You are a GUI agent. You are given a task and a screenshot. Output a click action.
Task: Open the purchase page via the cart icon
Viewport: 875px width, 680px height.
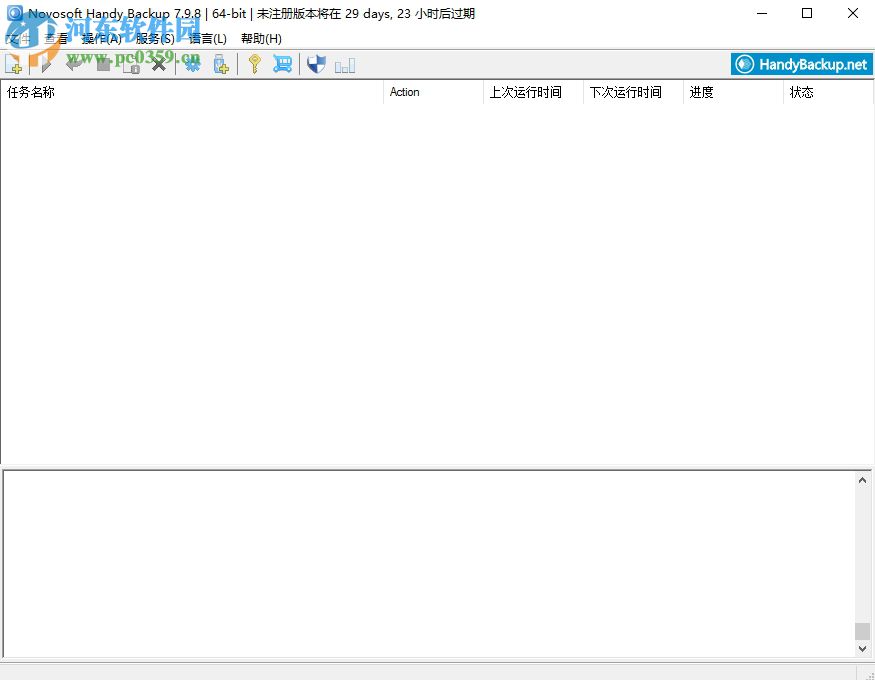(283, 63)
